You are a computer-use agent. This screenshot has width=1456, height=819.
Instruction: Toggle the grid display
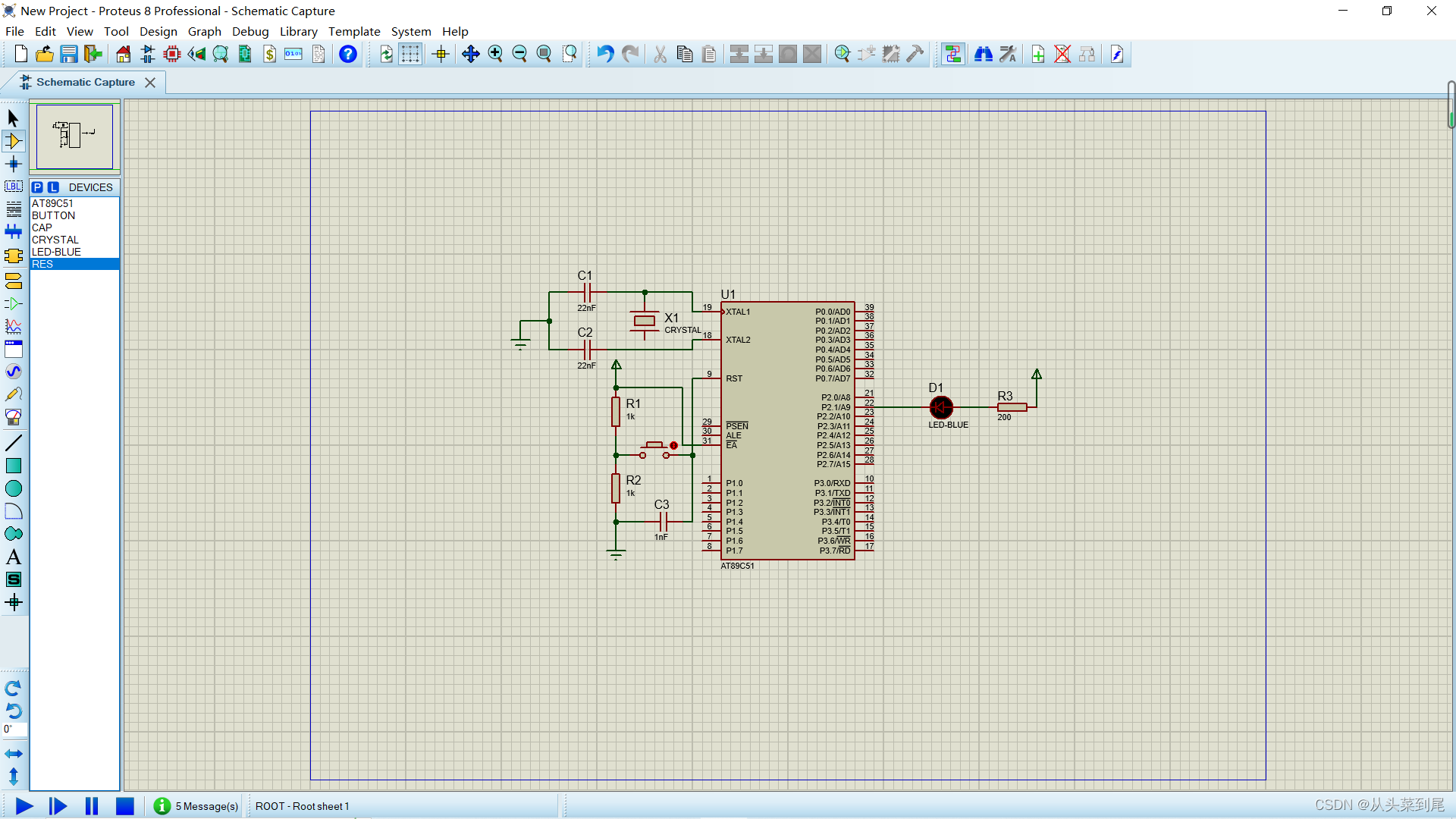(410, 54)
